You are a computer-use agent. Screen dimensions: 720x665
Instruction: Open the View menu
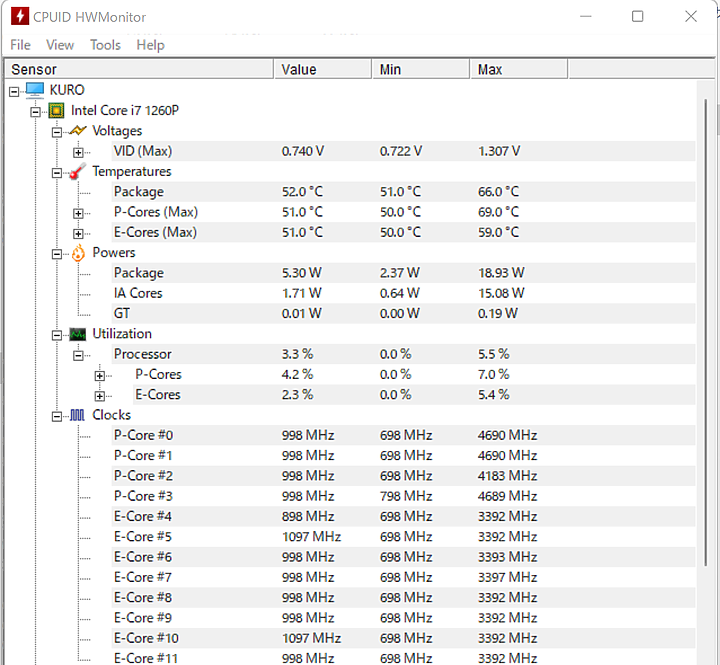click(x=60, y=45)
